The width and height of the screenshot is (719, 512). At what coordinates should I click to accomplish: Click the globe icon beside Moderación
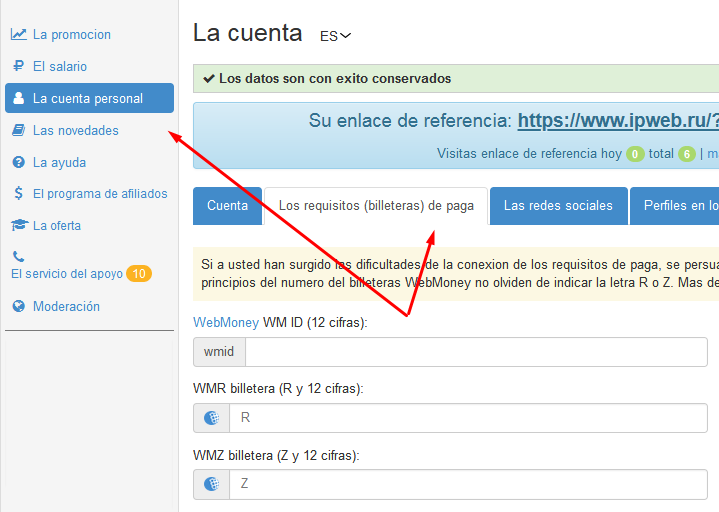[18, 306]
